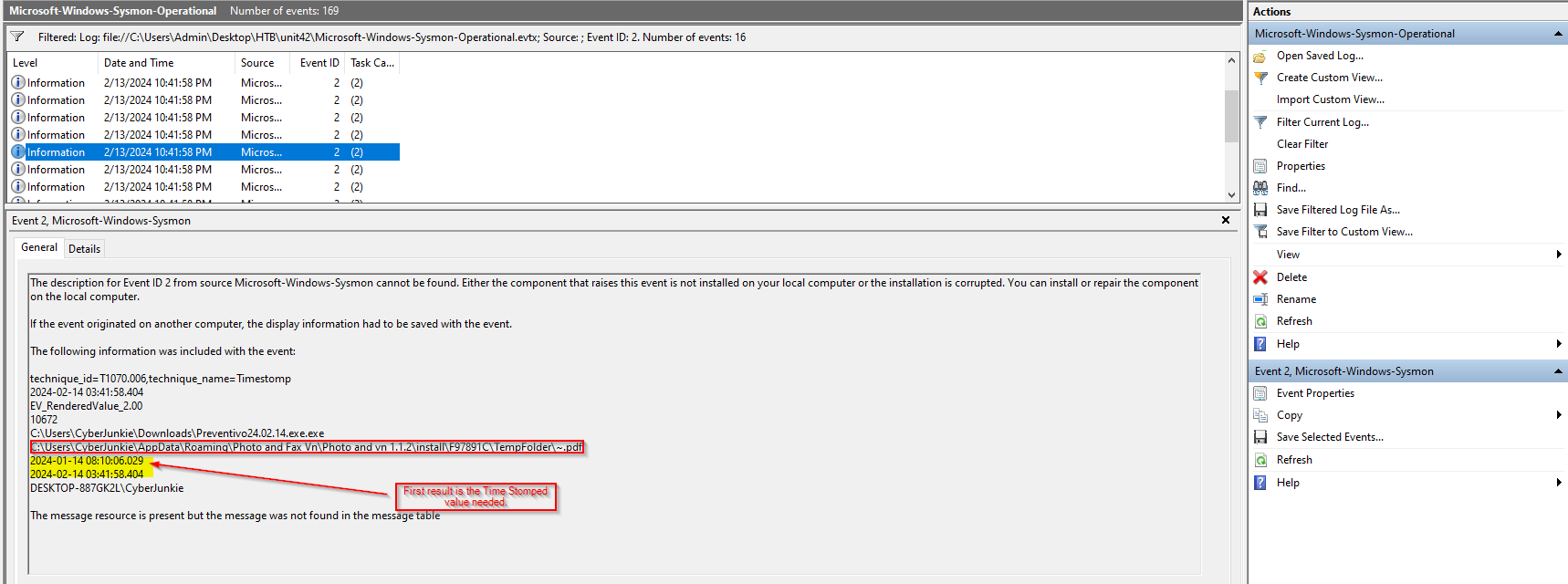Viewport: 1568px width, 584px height.
Task: Click the red Delete X icon
Action: pyautogui.click(x=1260, y=277)
